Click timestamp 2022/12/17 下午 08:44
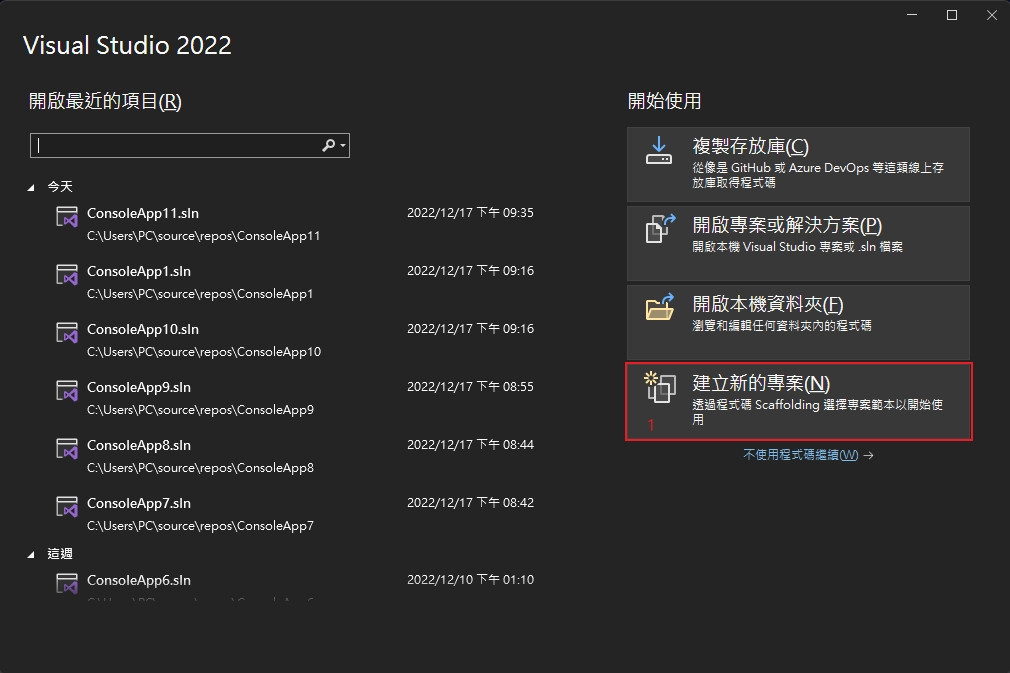The image size is (1010, 673). [x=470, y=444]
